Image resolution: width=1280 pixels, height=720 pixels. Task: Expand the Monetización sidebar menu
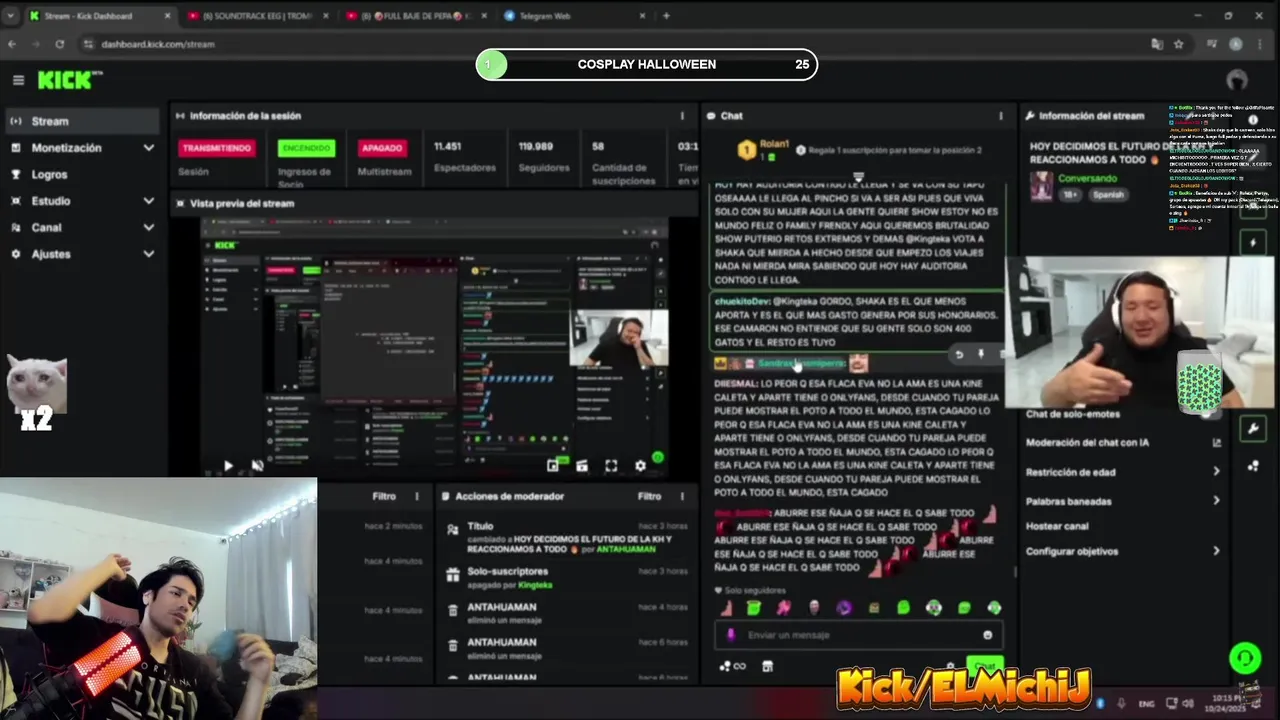click(x=80, y=148)
